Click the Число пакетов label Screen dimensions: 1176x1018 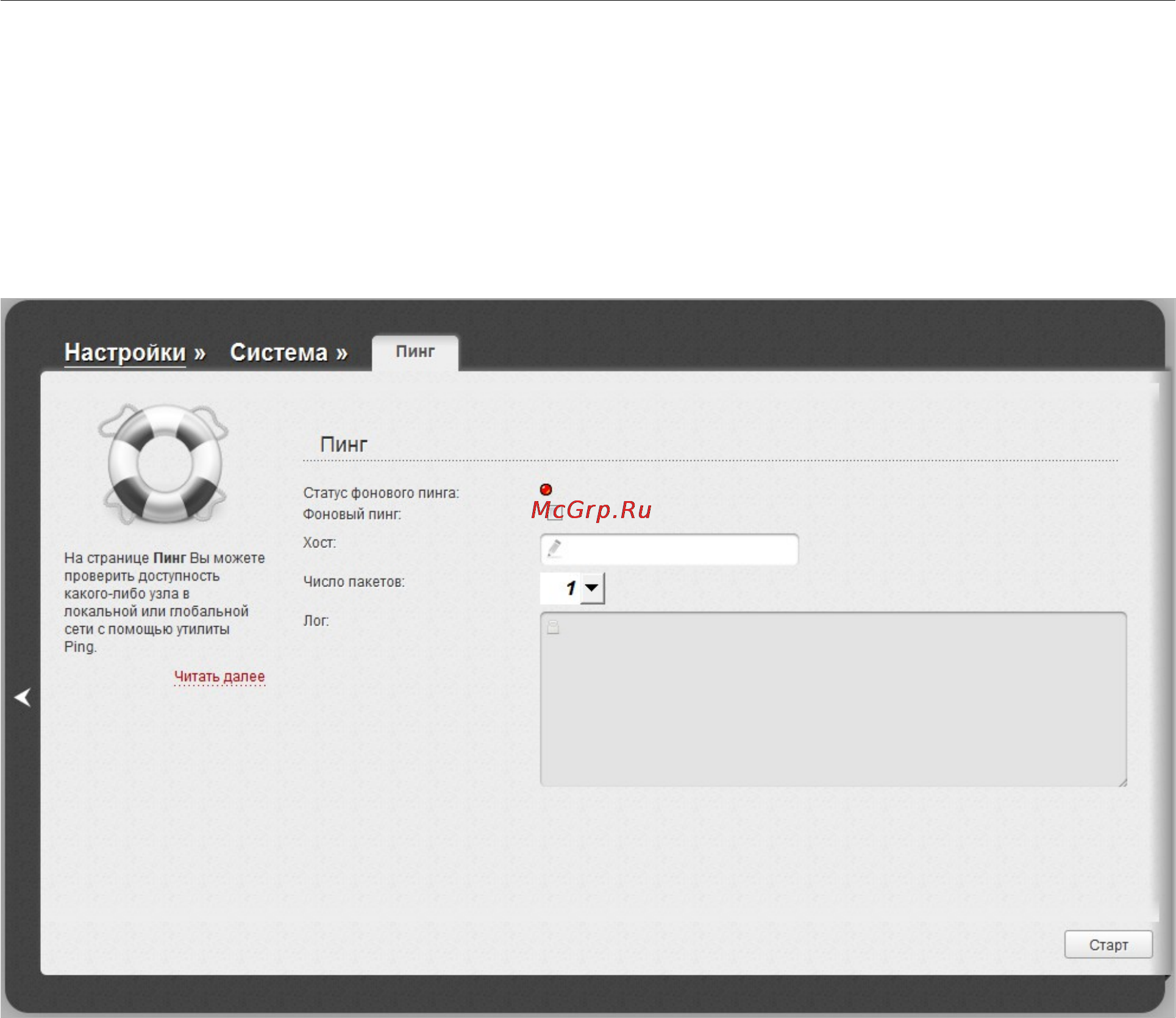pos(354,582)
